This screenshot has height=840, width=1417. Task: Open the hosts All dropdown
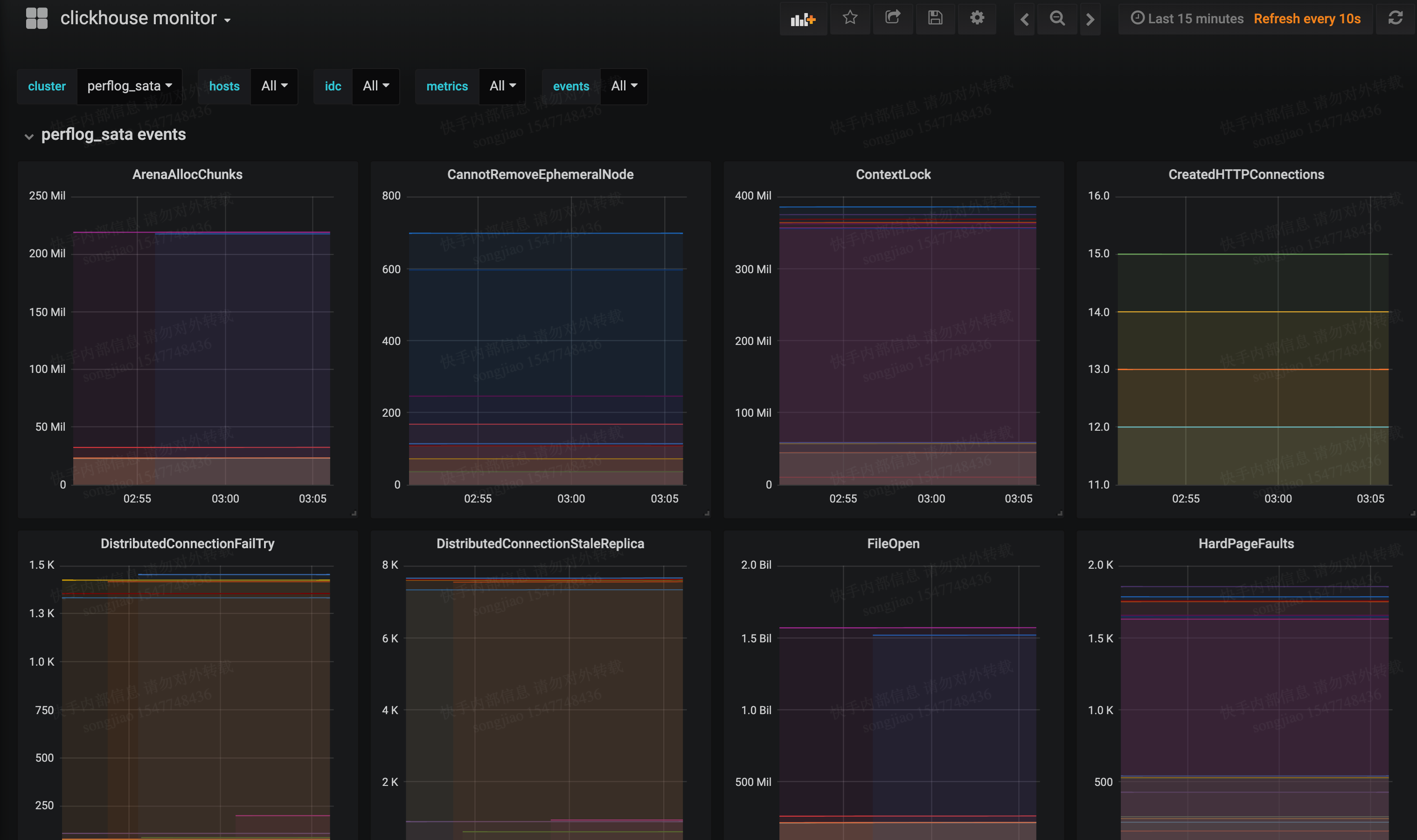[274, 86]
